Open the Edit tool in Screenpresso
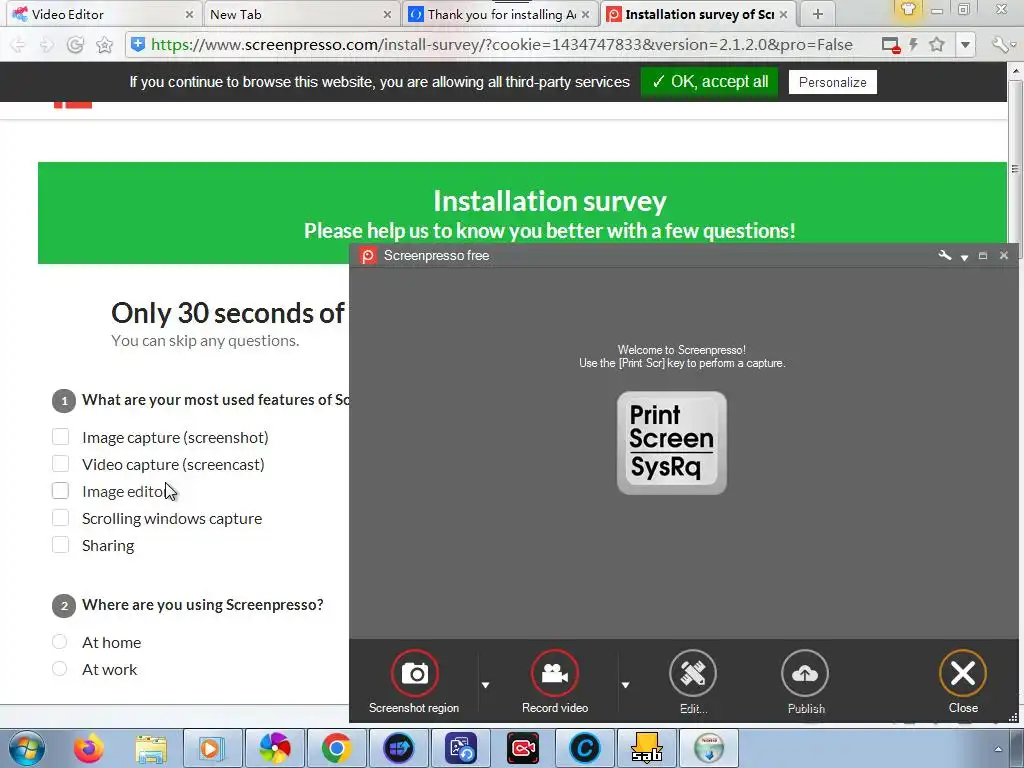Viewport: 1024px width, 768px height. pos(693,673)
